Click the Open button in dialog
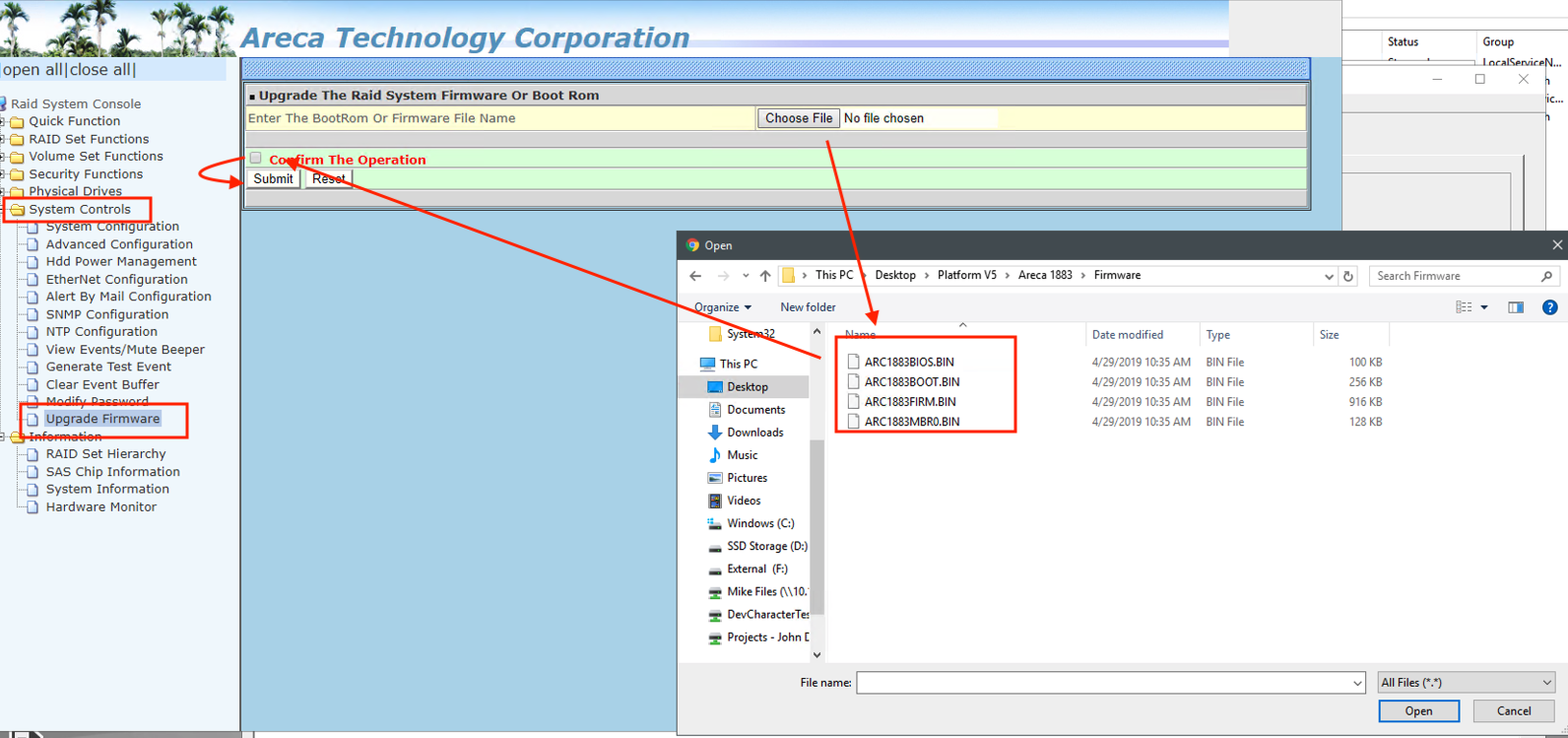 point(1418,711)
